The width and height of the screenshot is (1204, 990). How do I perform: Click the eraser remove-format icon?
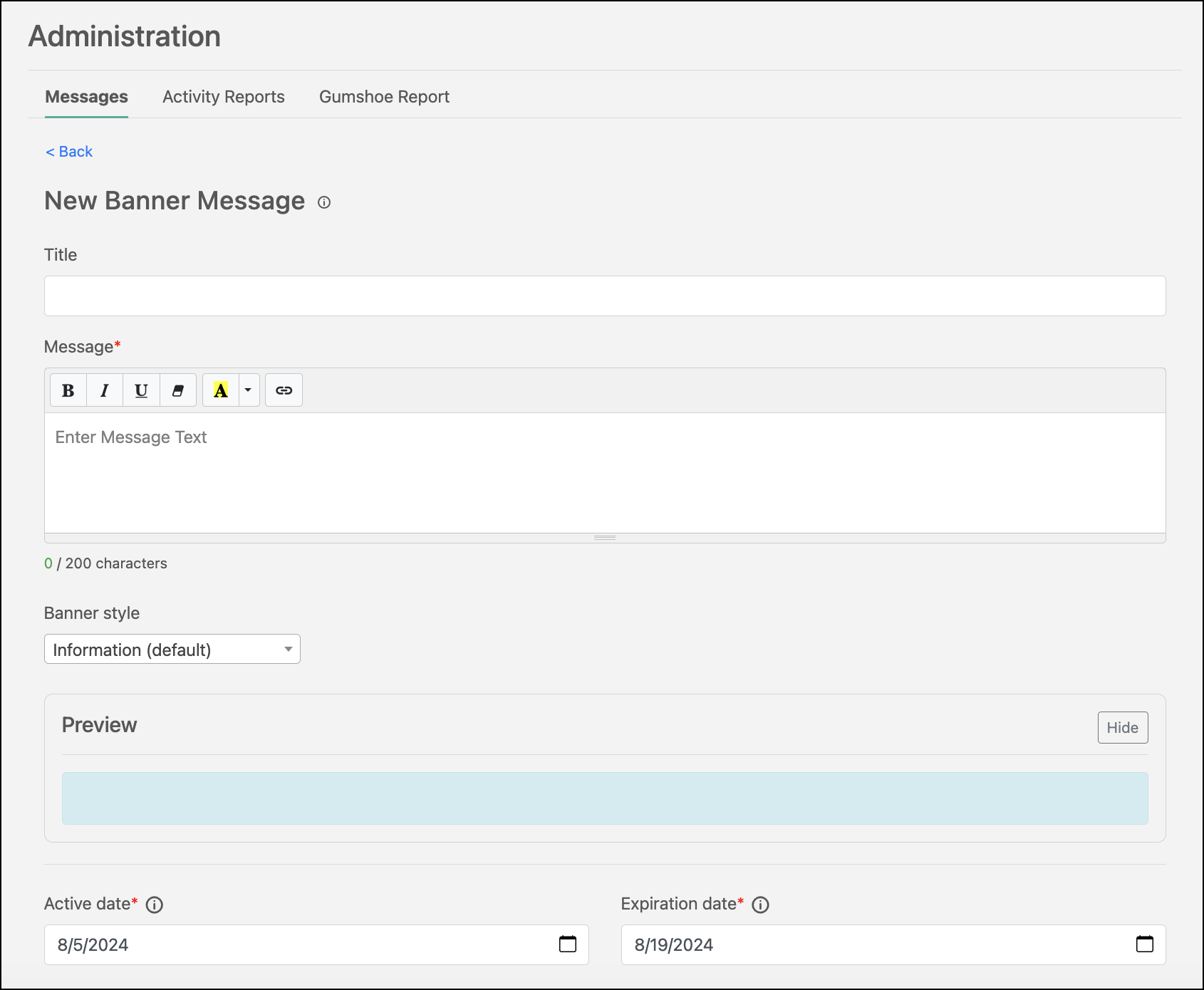178,390
